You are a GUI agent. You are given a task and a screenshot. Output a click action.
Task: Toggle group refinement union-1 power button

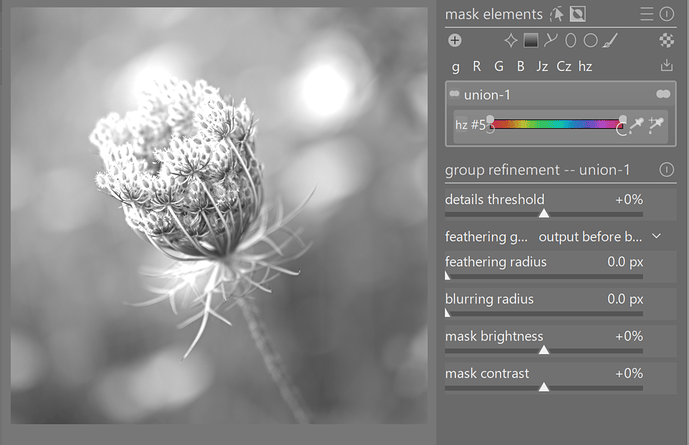click(667, 170)
